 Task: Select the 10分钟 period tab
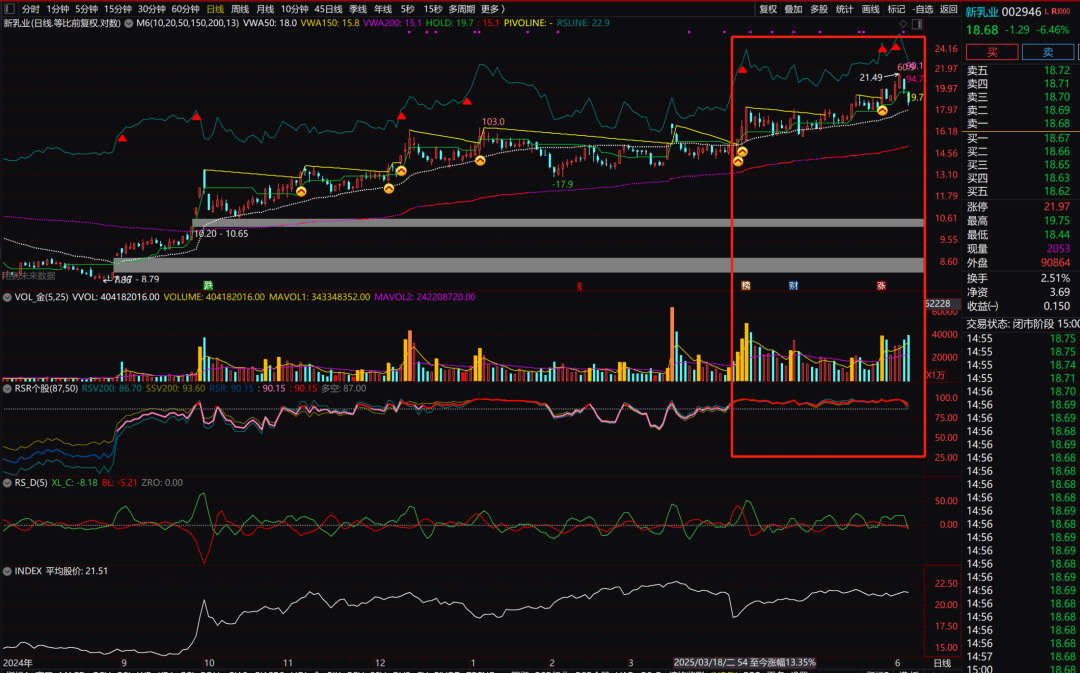tap(294, 9)
